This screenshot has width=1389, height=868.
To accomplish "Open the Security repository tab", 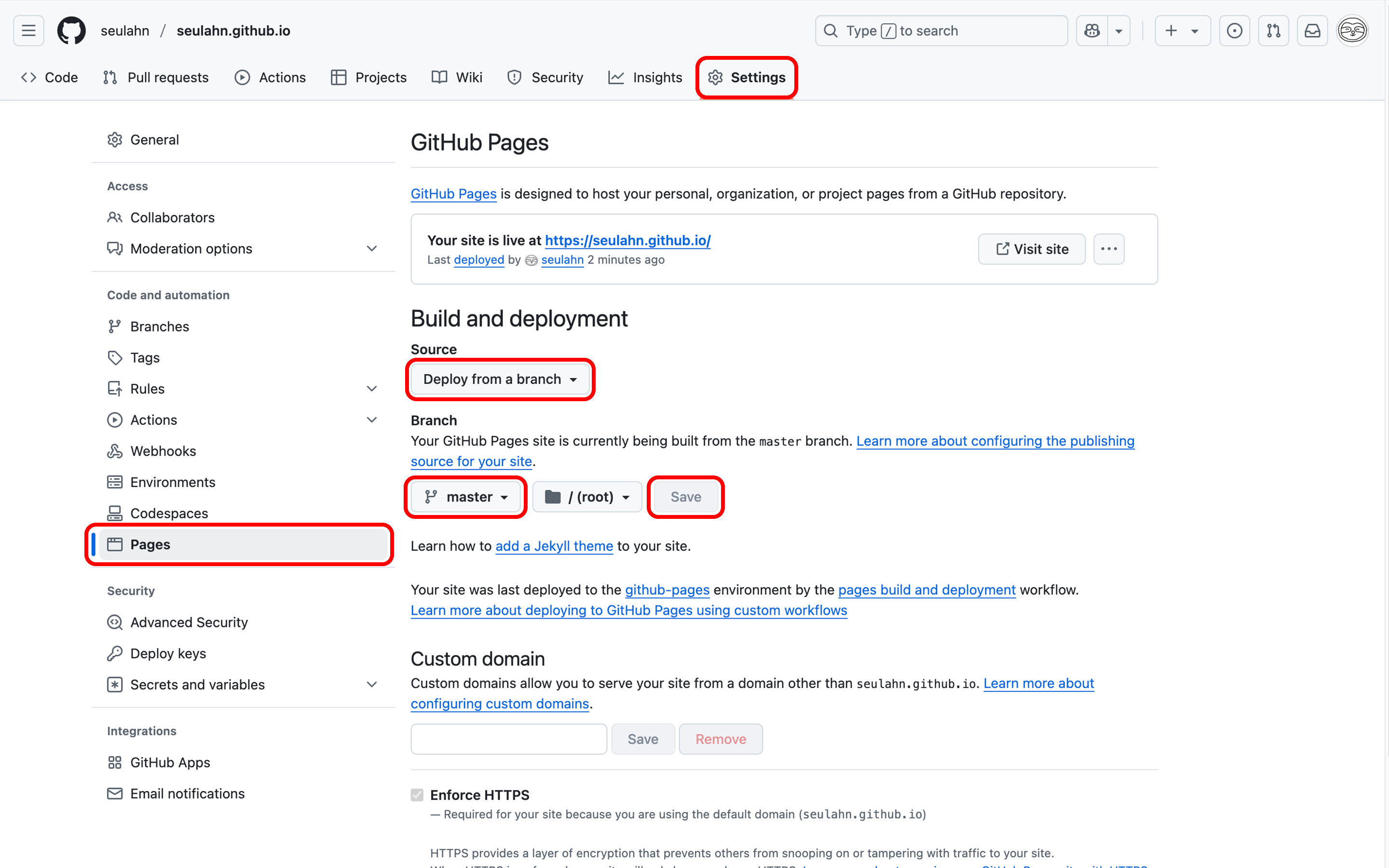I will tap(545, 78).
